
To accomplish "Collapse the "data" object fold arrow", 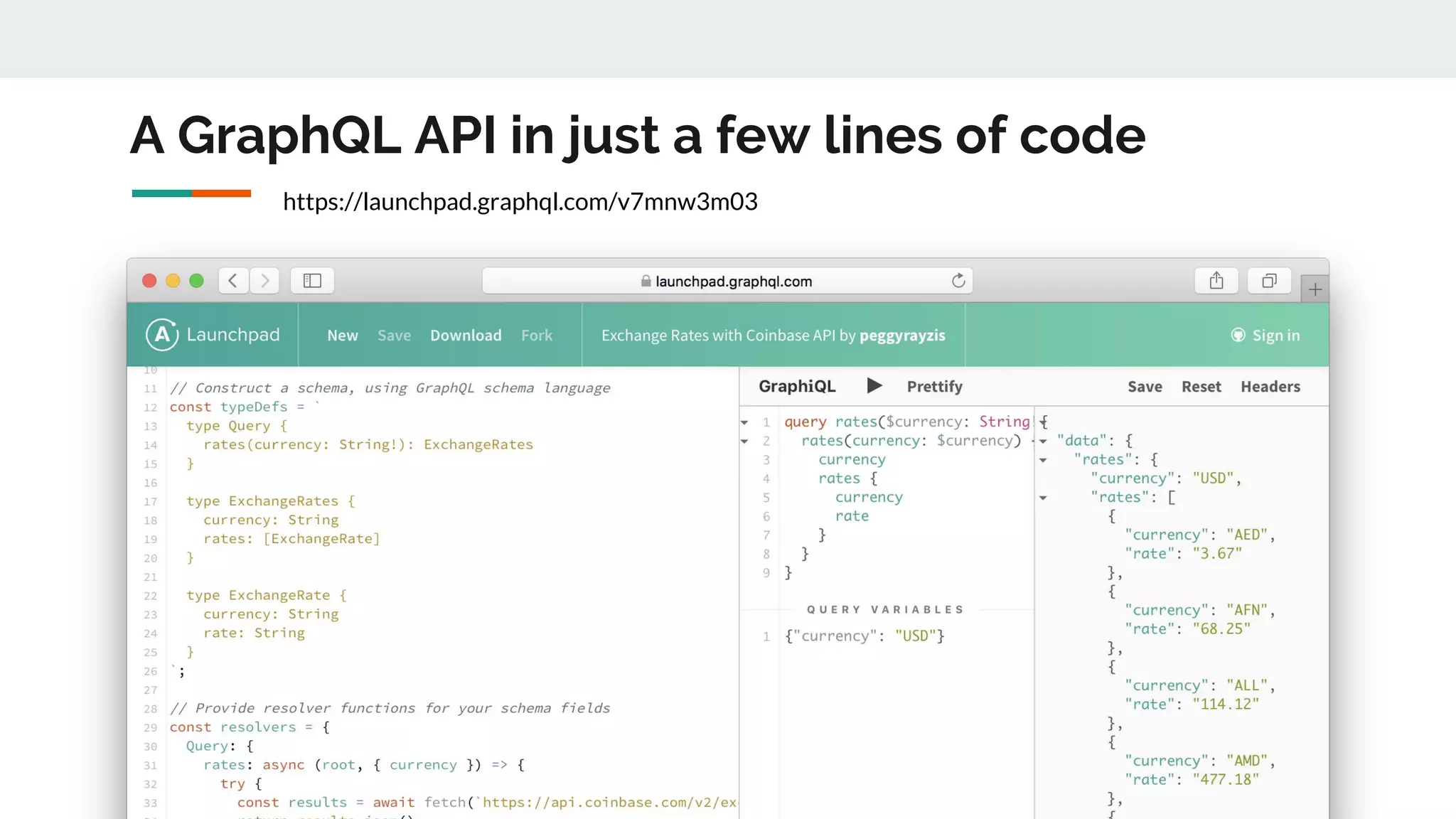I will [x=1043, y=441].
